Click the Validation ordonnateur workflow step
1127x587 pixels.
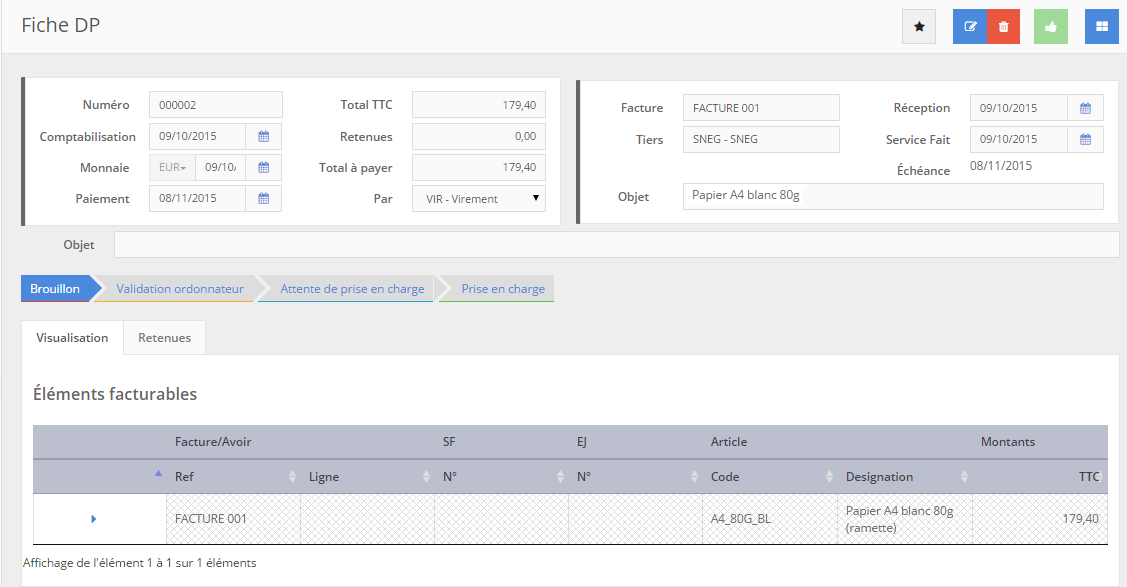pyautogui.click(x=179, y=289)
